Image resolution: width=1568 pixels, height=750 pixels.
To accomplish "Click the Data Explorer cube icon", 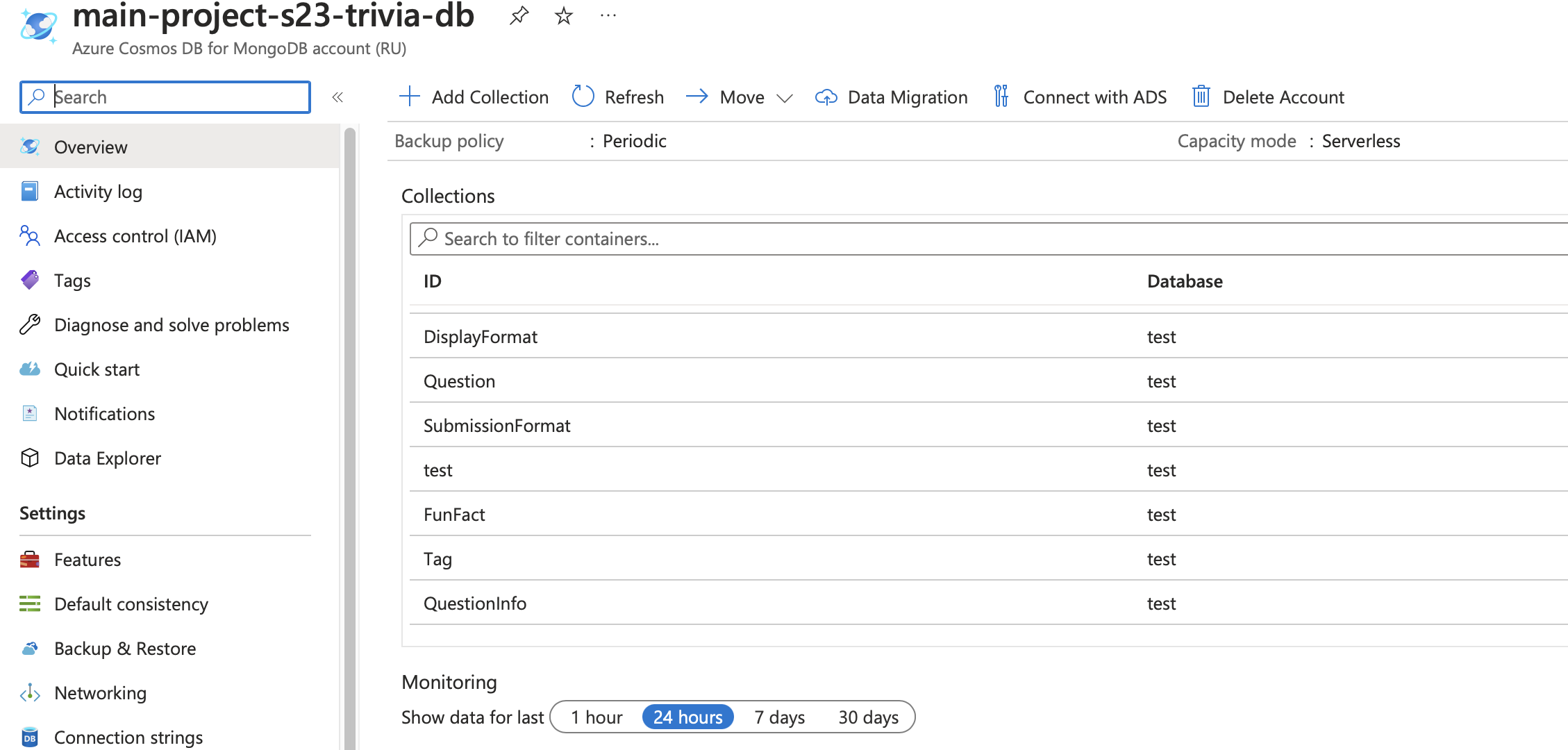I will [x=30, y=458].
